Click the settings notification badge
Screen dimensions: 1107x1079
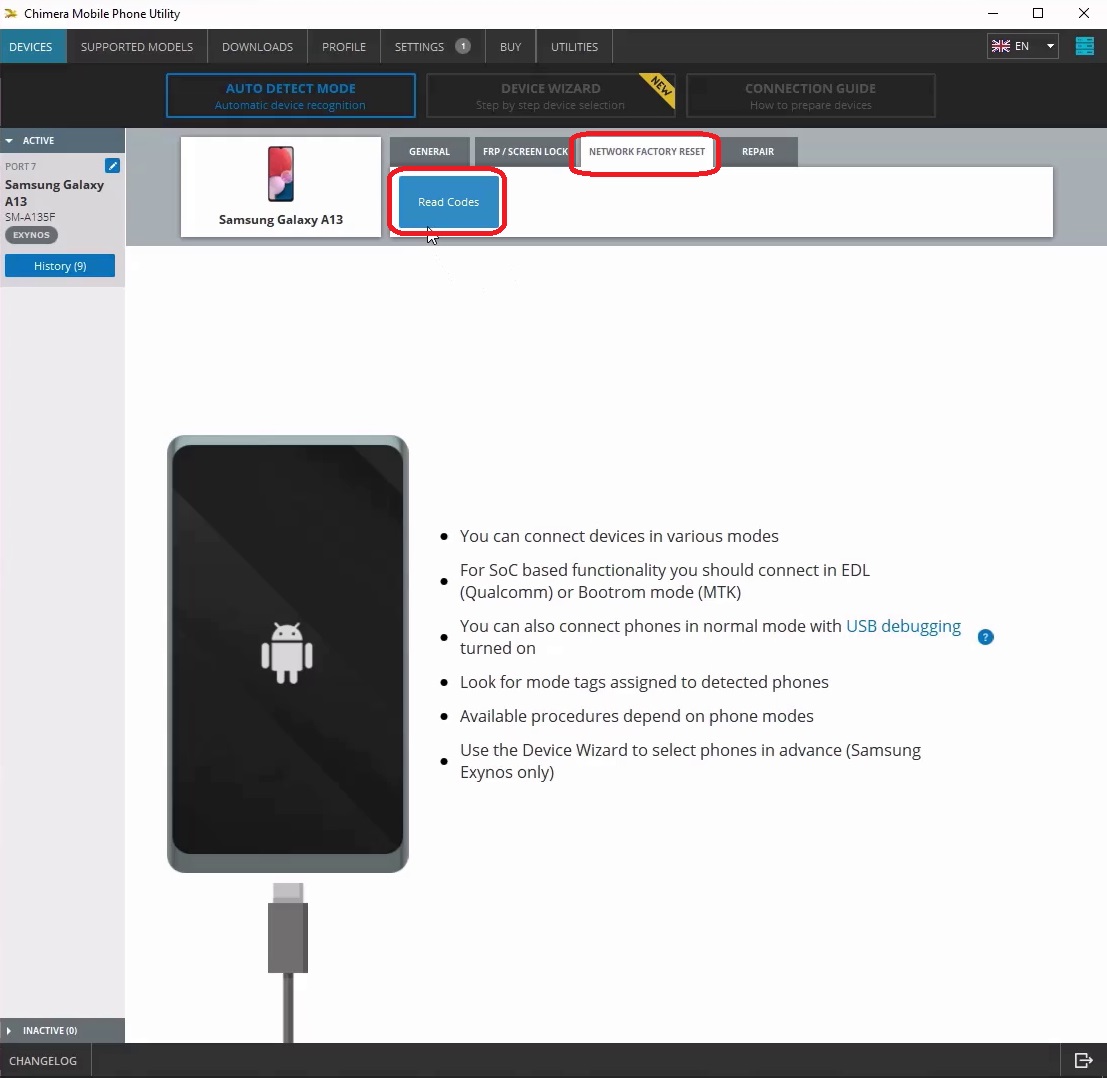click(x=462, y=46)
